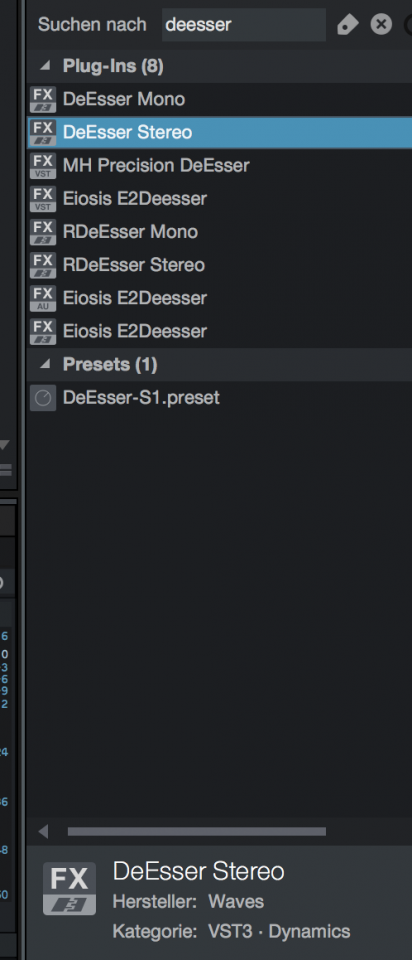Select the MH Precision DeEsser entry
Image resolution: width=412 pixels, height=960 pixels.
pos(219,165)
